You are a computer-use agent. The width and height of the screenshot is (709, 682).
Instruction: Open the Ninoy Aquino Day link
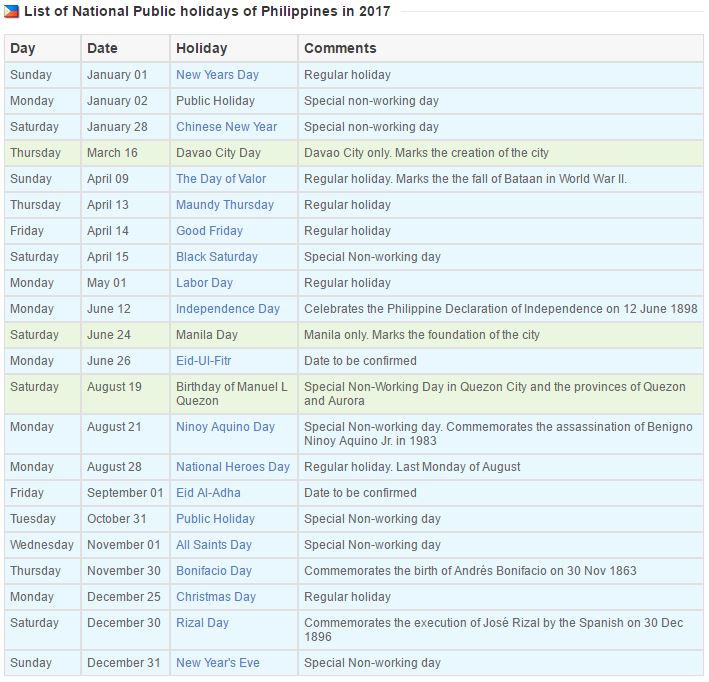(x=225, y=427)
